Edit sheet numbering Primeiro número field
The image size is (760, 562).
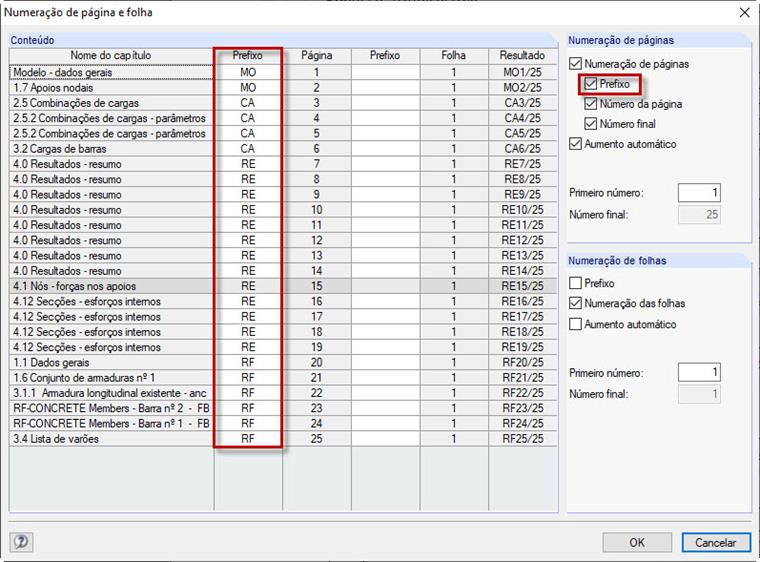(x=699, y=372)
